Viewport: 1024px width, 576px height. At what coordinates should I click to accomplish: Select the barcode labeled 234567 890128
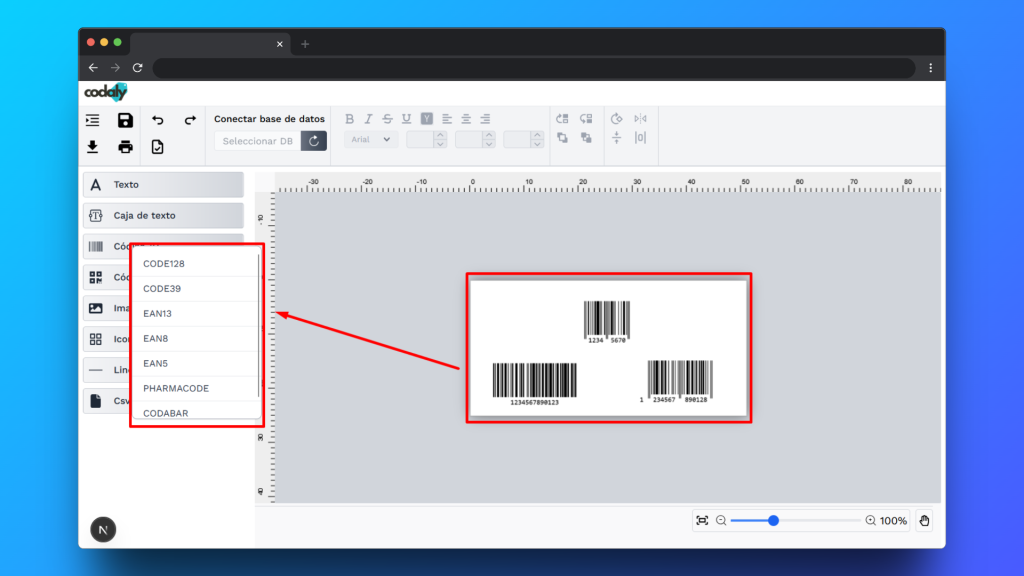[x=677, y=381]
